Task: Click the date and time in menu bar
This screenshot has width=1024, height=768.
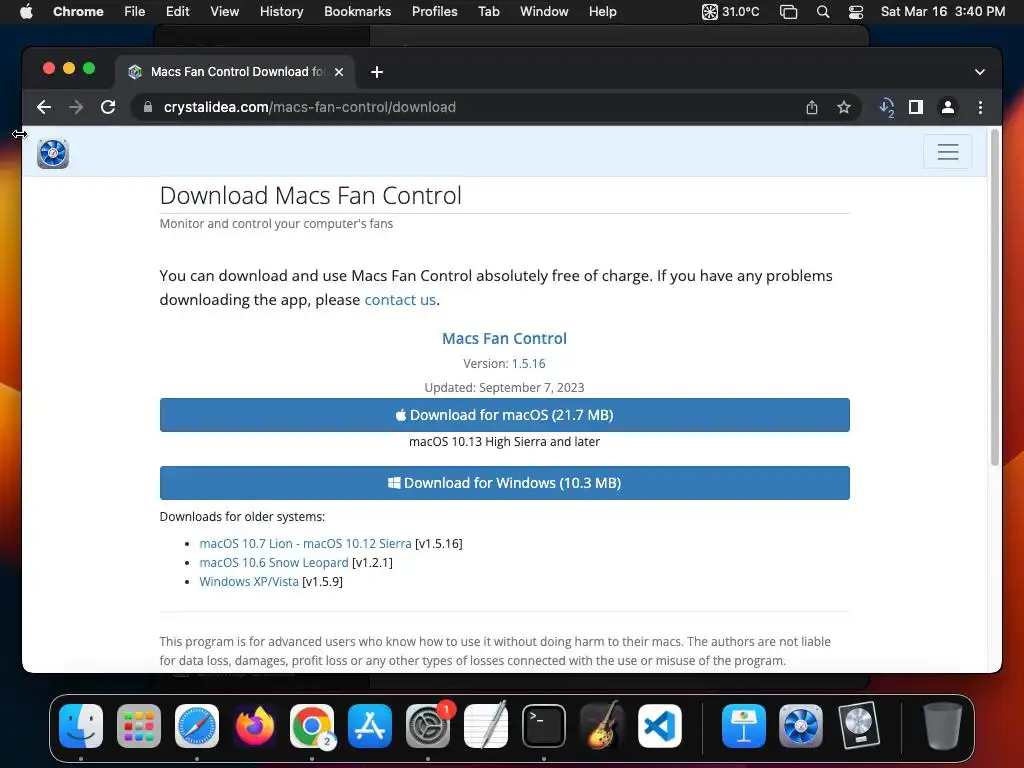Action: click(x=942, y=12)
